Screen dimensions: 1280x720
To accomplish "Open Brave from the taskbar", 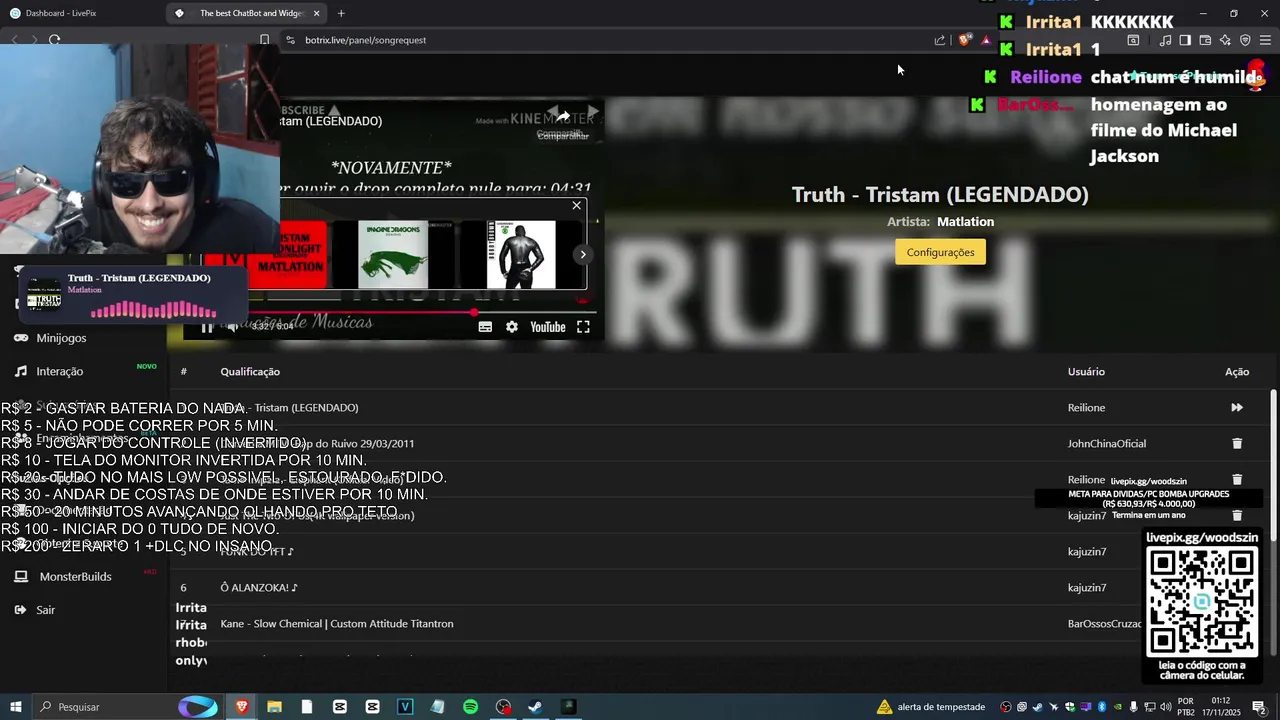I will (241, 707).
